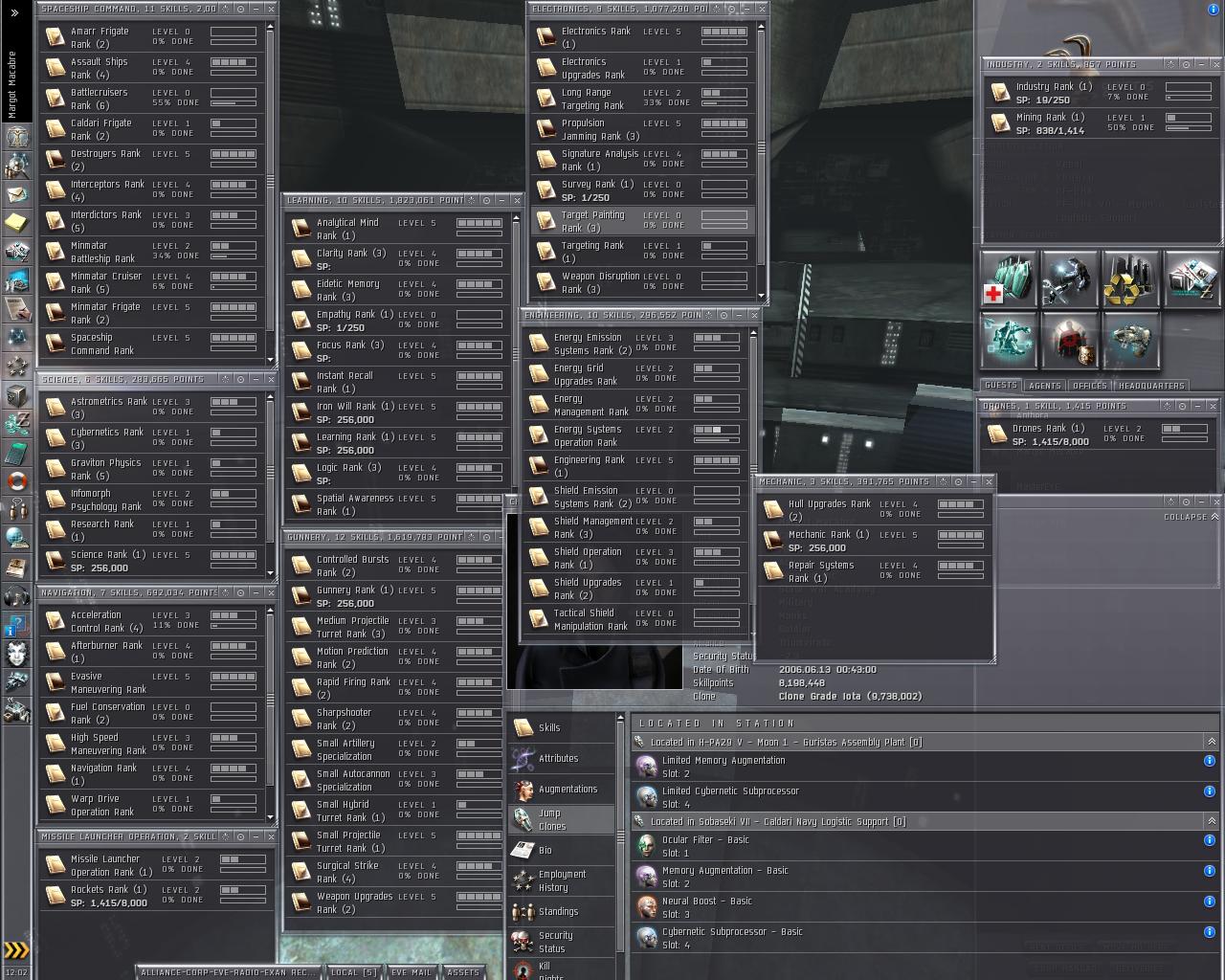
Task: Select the Guests tab
Action: click(x=1000, y=386)
